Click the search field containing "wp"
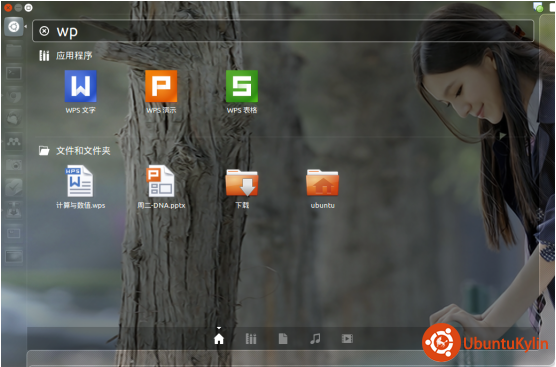 point(283,31)
